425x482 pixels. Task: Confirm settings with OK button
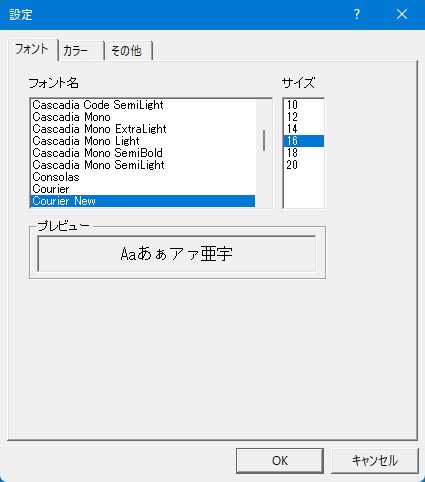pos(280,461)
